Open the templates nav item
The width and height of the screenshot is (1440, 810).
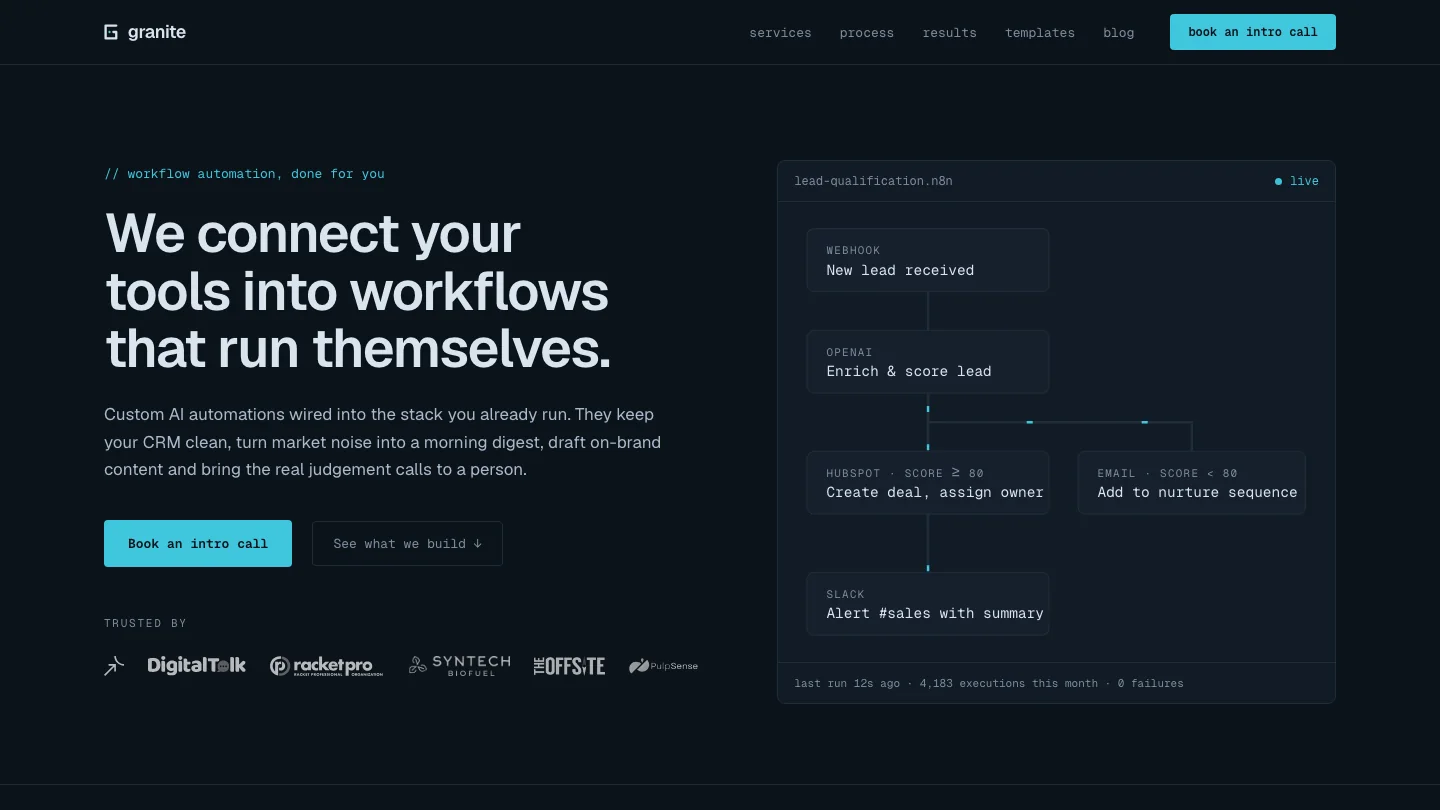(1040, 33)
